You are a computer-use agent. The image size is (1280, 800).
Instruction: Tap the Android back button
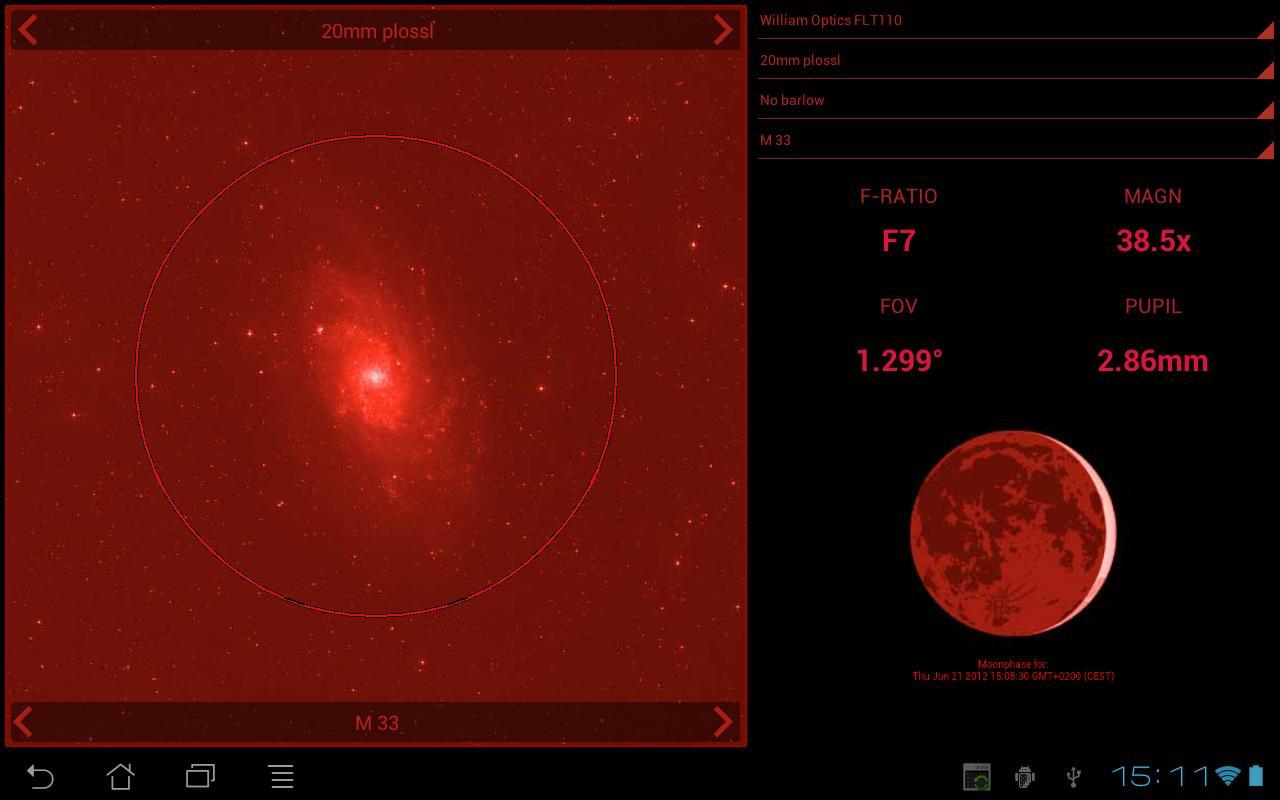click(40, 776)
